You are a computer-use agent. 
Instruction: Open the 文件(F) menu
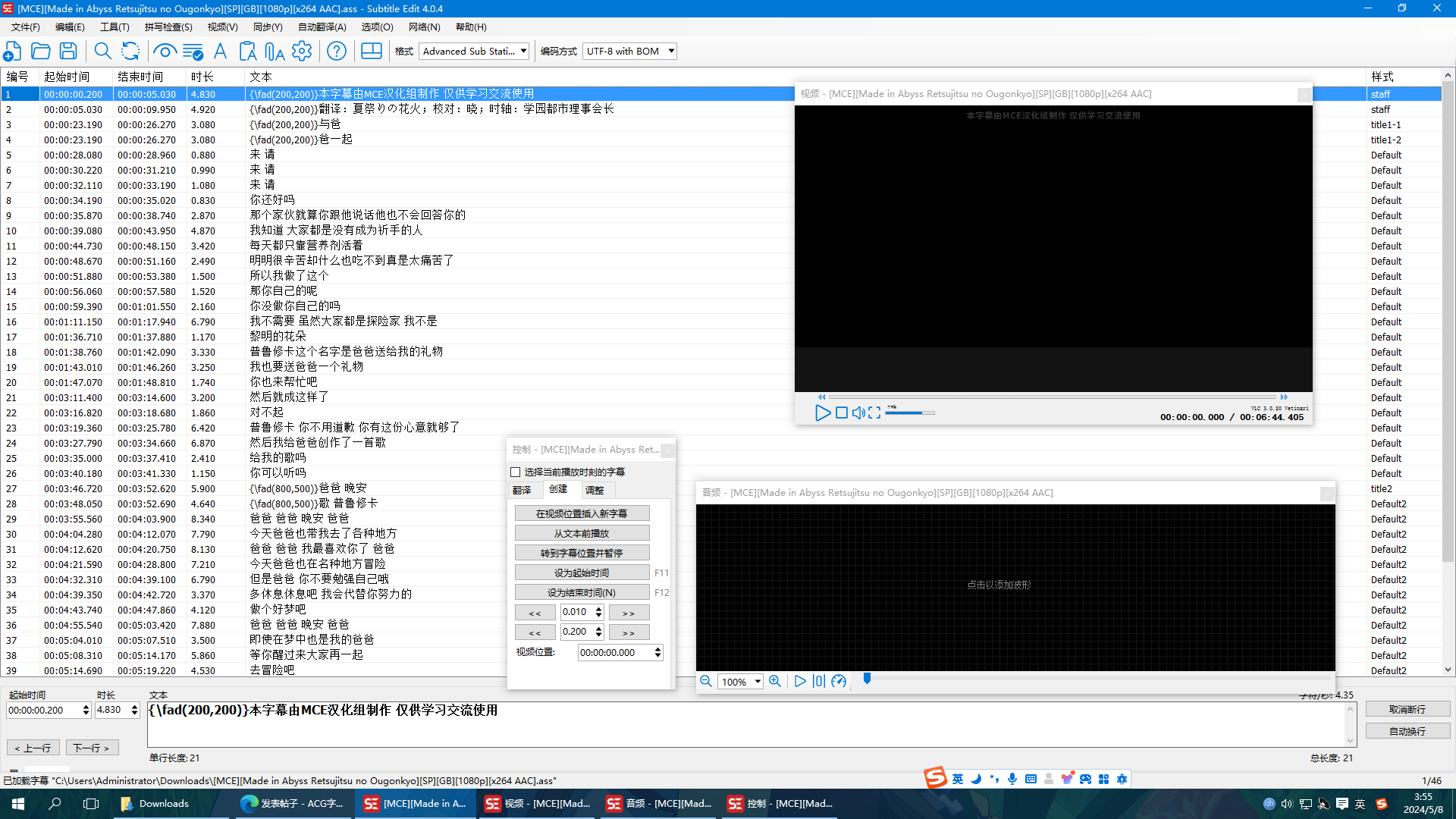click(25, 27)
